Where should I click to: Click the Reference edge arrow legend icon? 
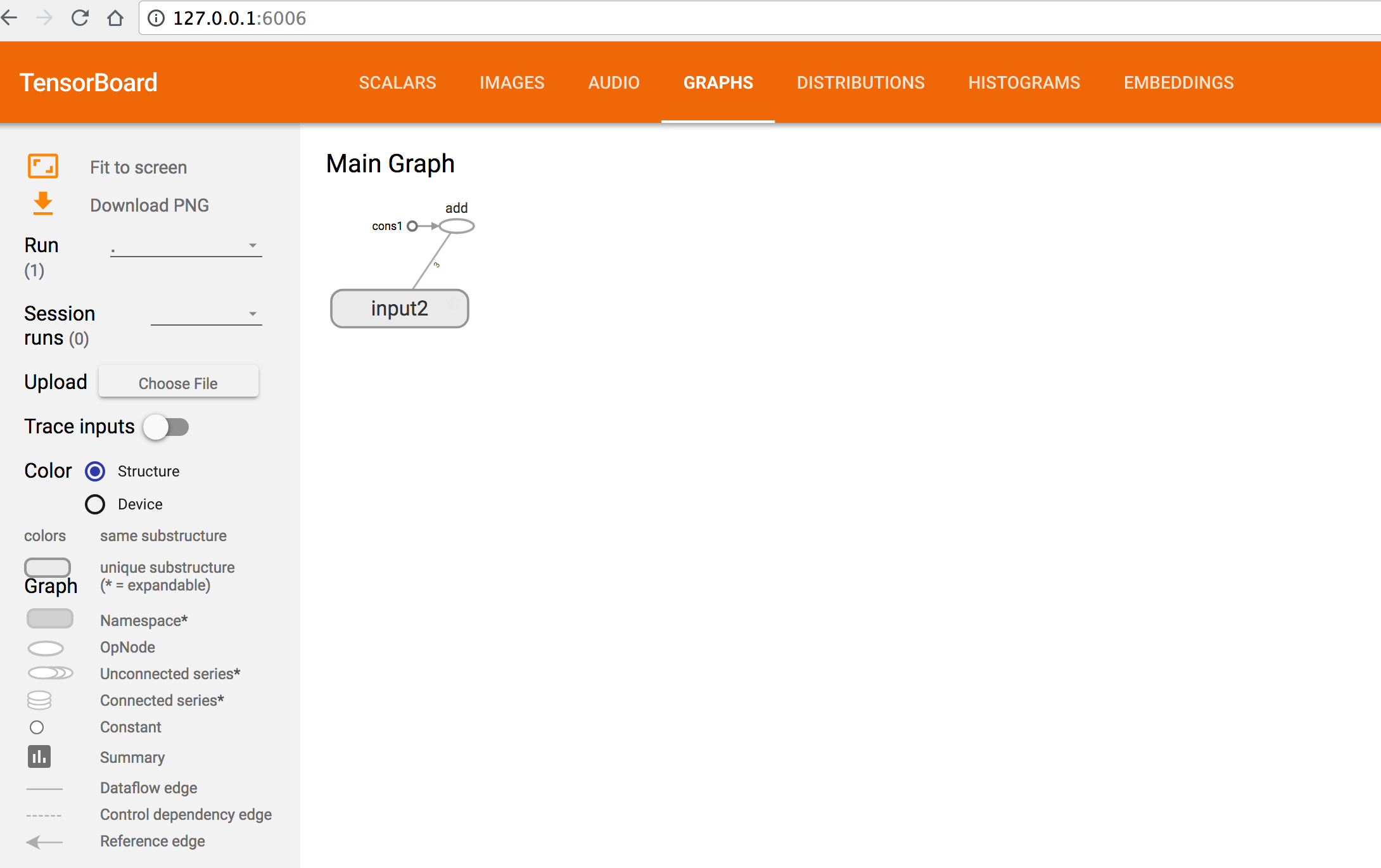tap(44, 842)
